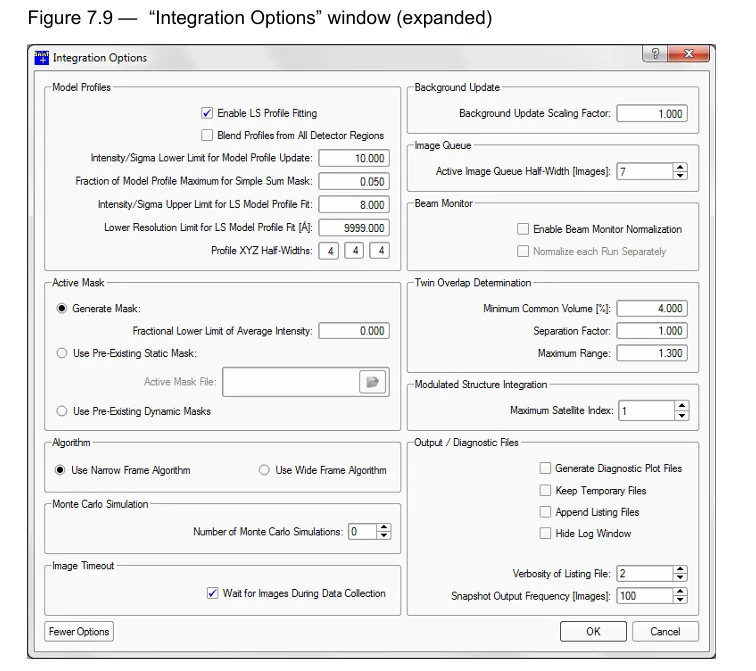Enable Blend Profiles from All Detector Regions
This screenshot has height=671, width=756.
tap(207, 135)
